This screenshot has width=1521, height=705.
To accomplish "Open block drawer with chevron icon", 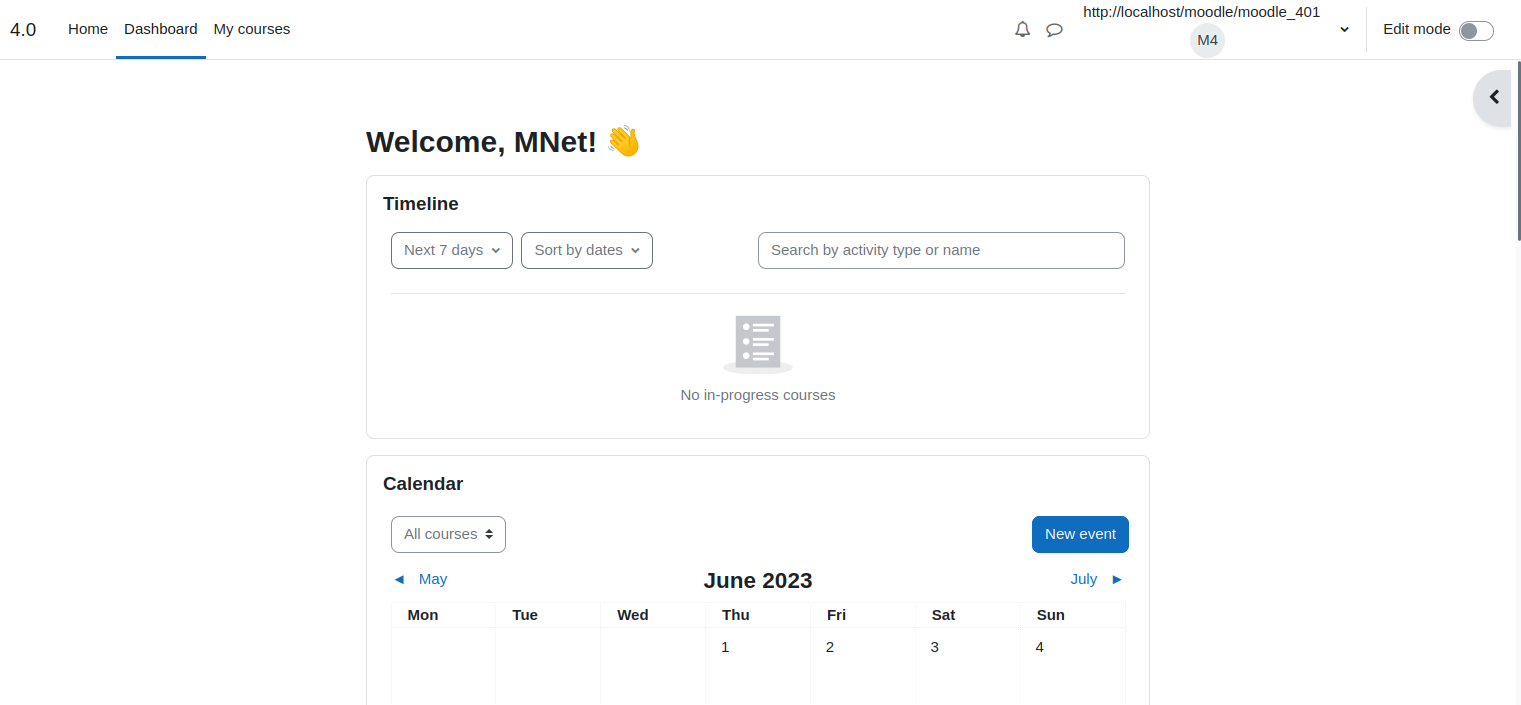I will tap(1494, 97).
